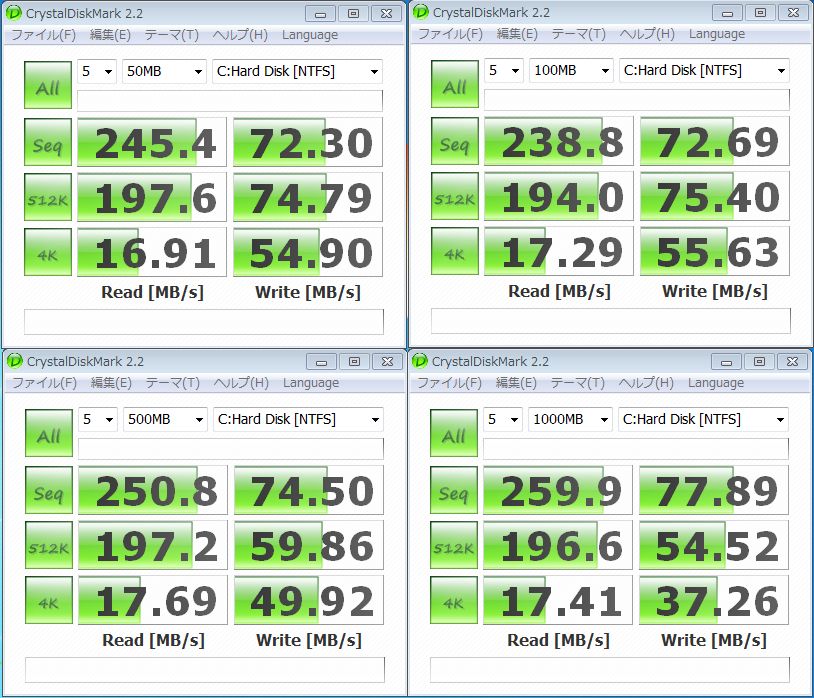Click 512K write result 59.86
814x698 pixels.
pos(309,545)
